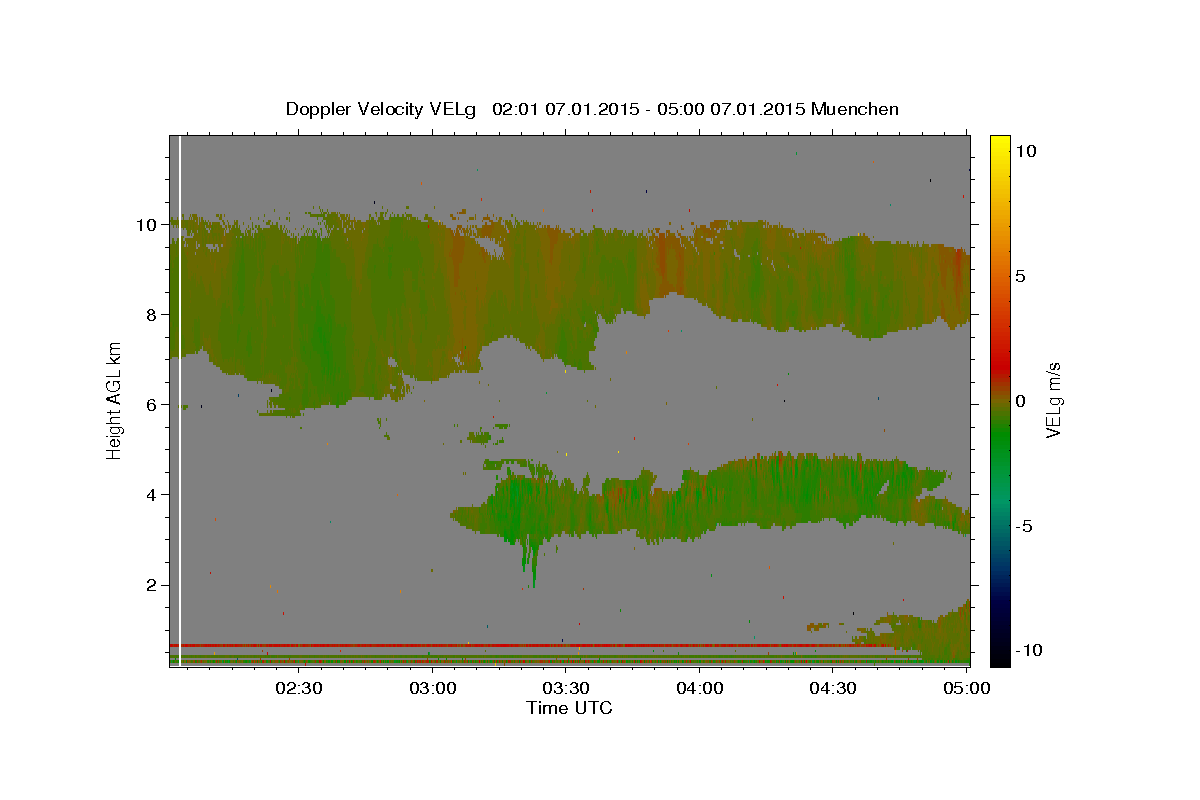Click the 04:00 time tick label

click(x=699, y=688)
